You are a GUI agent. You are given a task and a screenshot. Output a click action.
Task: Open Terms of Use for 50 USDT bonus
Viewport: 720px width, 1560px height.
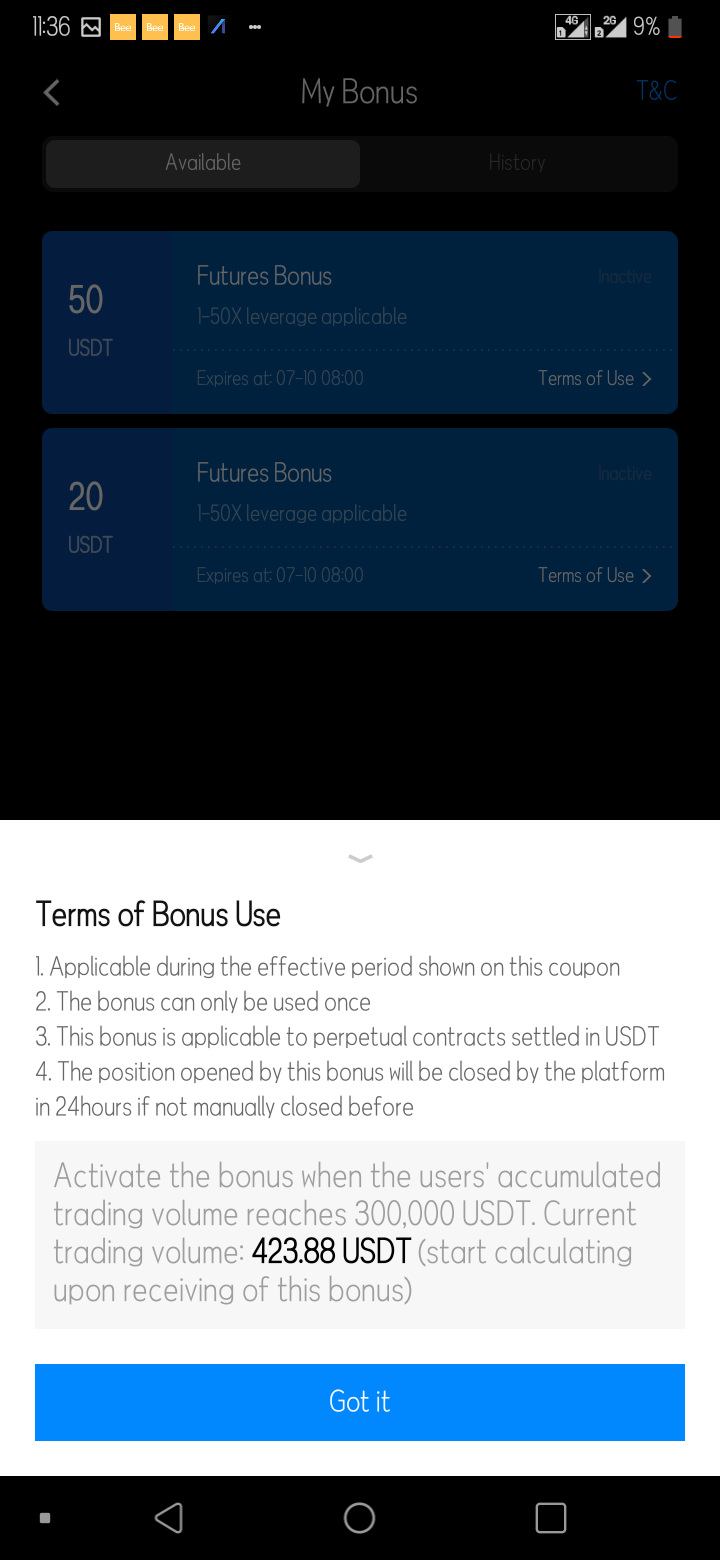tap(586, 379)
